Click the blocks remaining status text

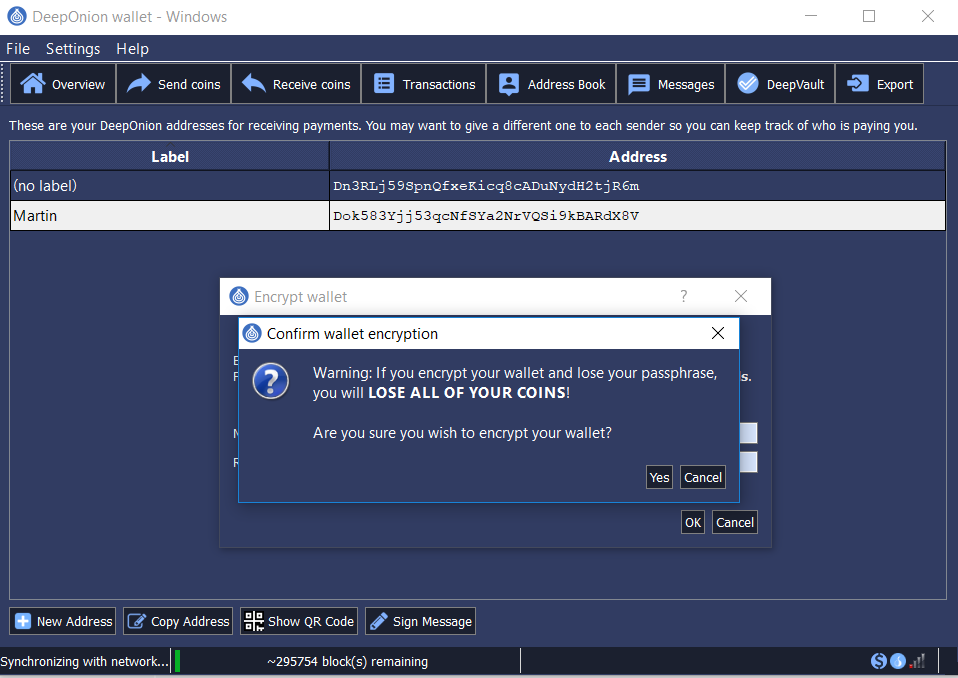pyautogui.click(x=347, y=662)
